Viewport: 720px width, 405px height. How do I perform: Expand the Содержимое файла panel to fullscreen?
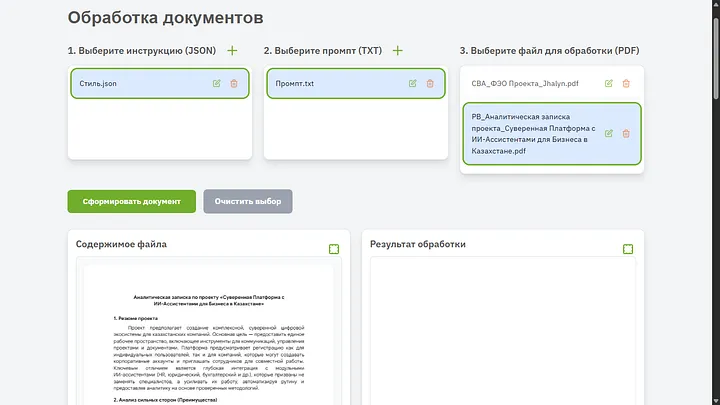pyautogui.click(x=334, y=249)
